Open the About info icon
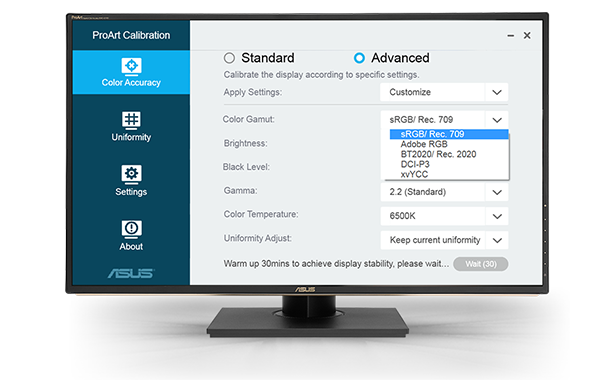The image size is (615, 380). point(131,229)
